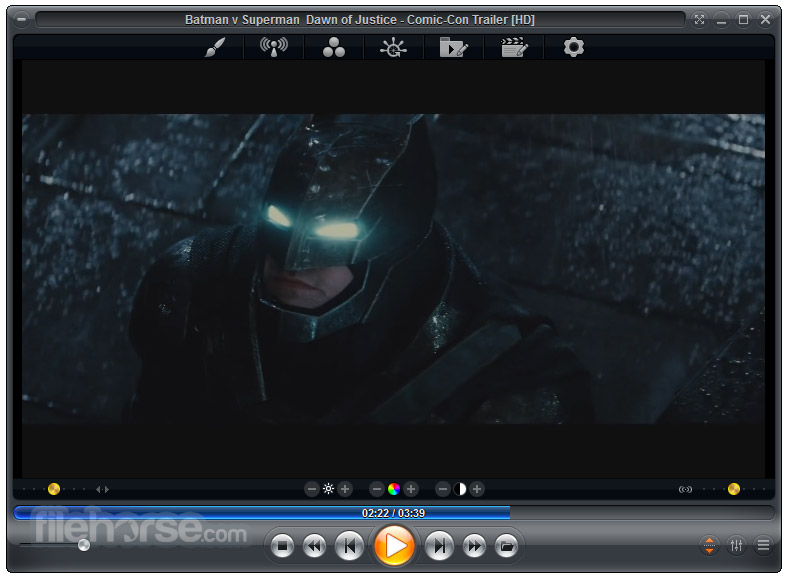787x578 pixels.
Task: Reset saturation via color wheel icon
Action: [394, 489]
